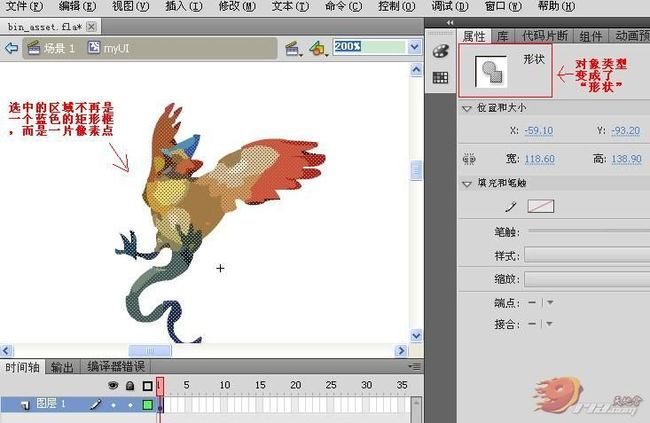The image size is (650, 423).
Task: Switch to the 输出 output tab
Action: tap(62, 367)
